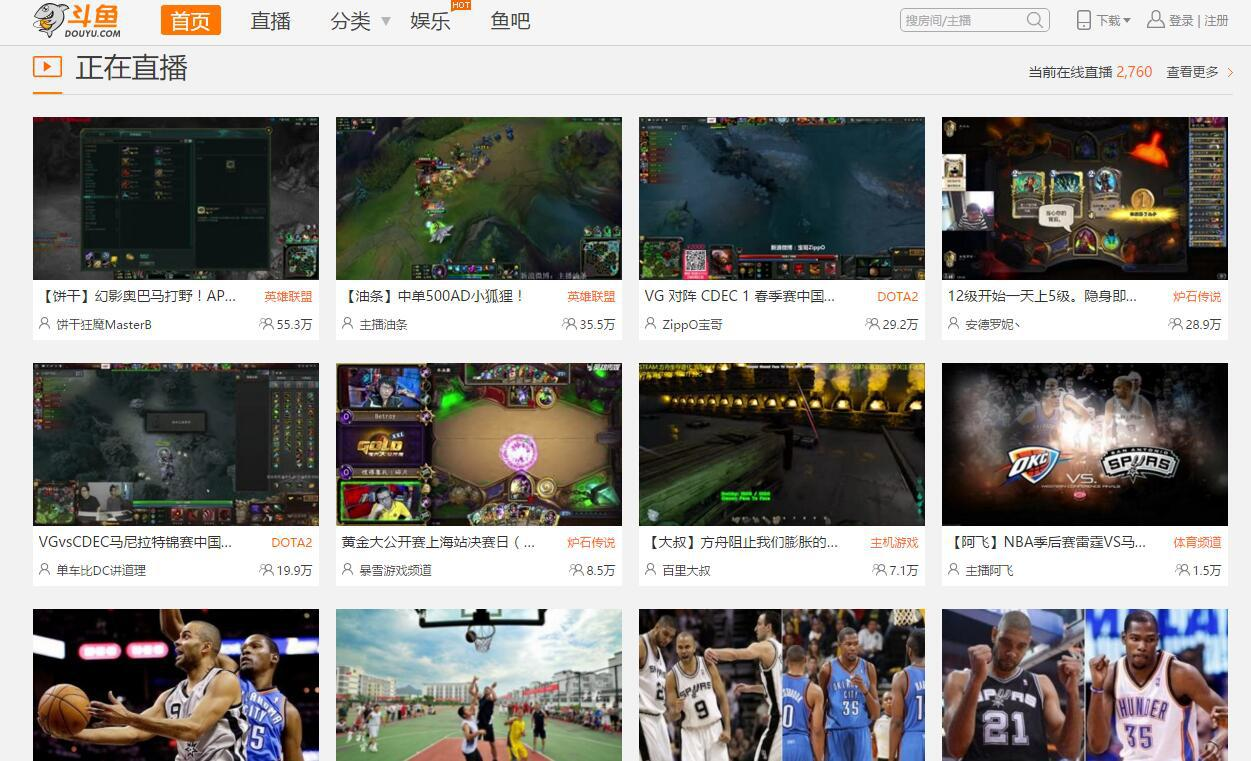Click the 登录 link

tap(1181, 20)
